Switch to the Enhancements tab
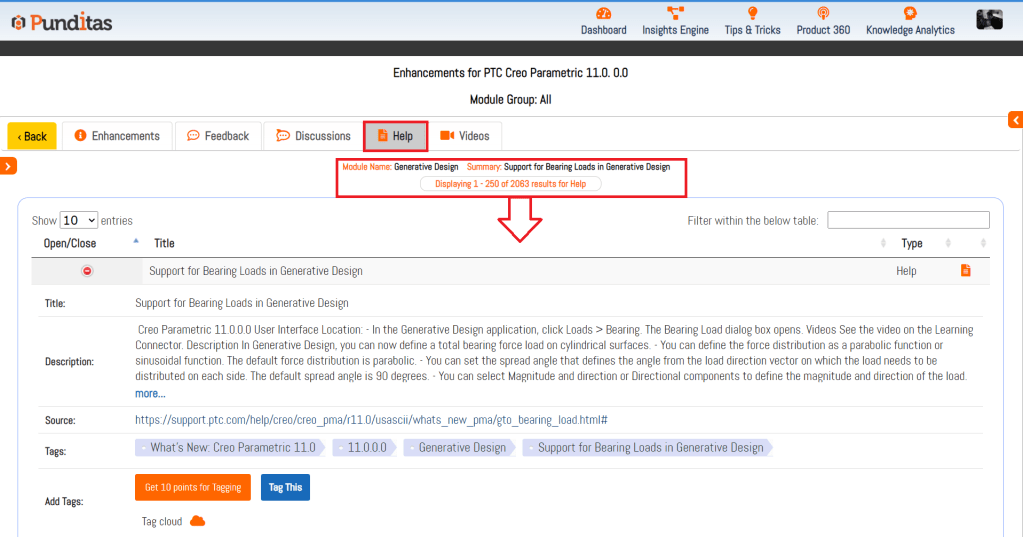This screenshot has width=1023, height=537. coord(117,136)
